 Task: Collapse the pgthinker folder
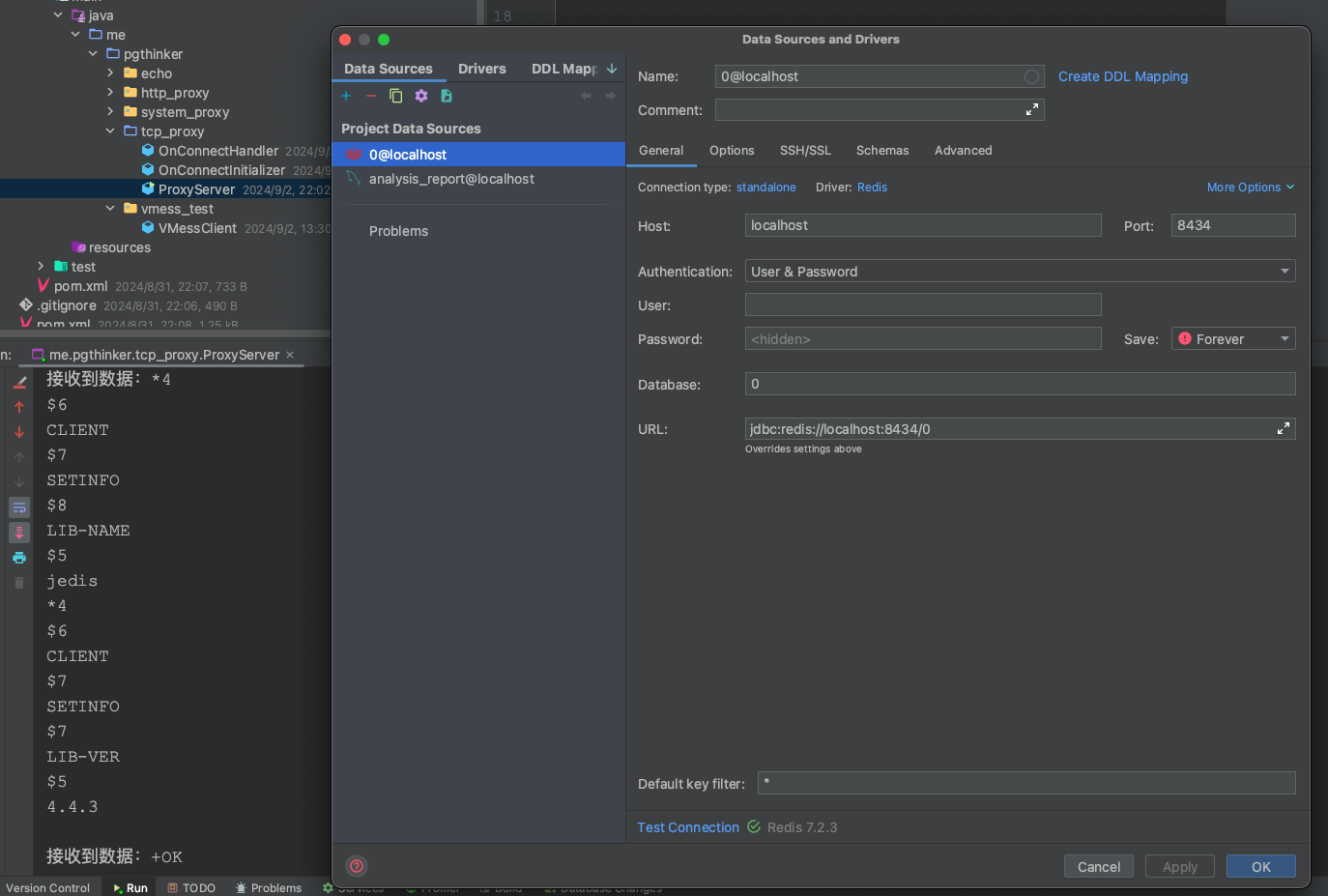93,54
